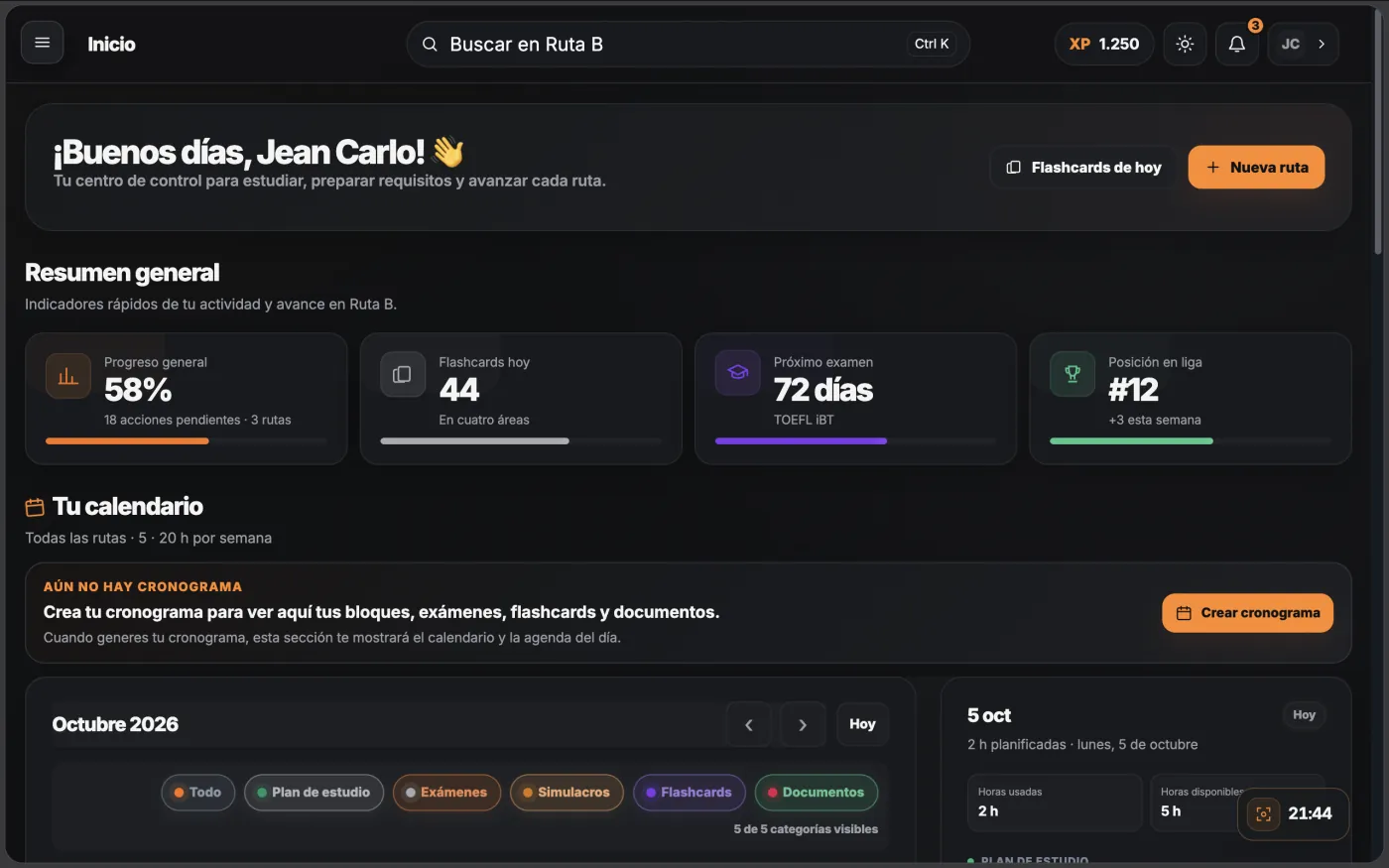Click the Crear cronograma button
Screen dimensions: 1389x868
(1248, 613)
